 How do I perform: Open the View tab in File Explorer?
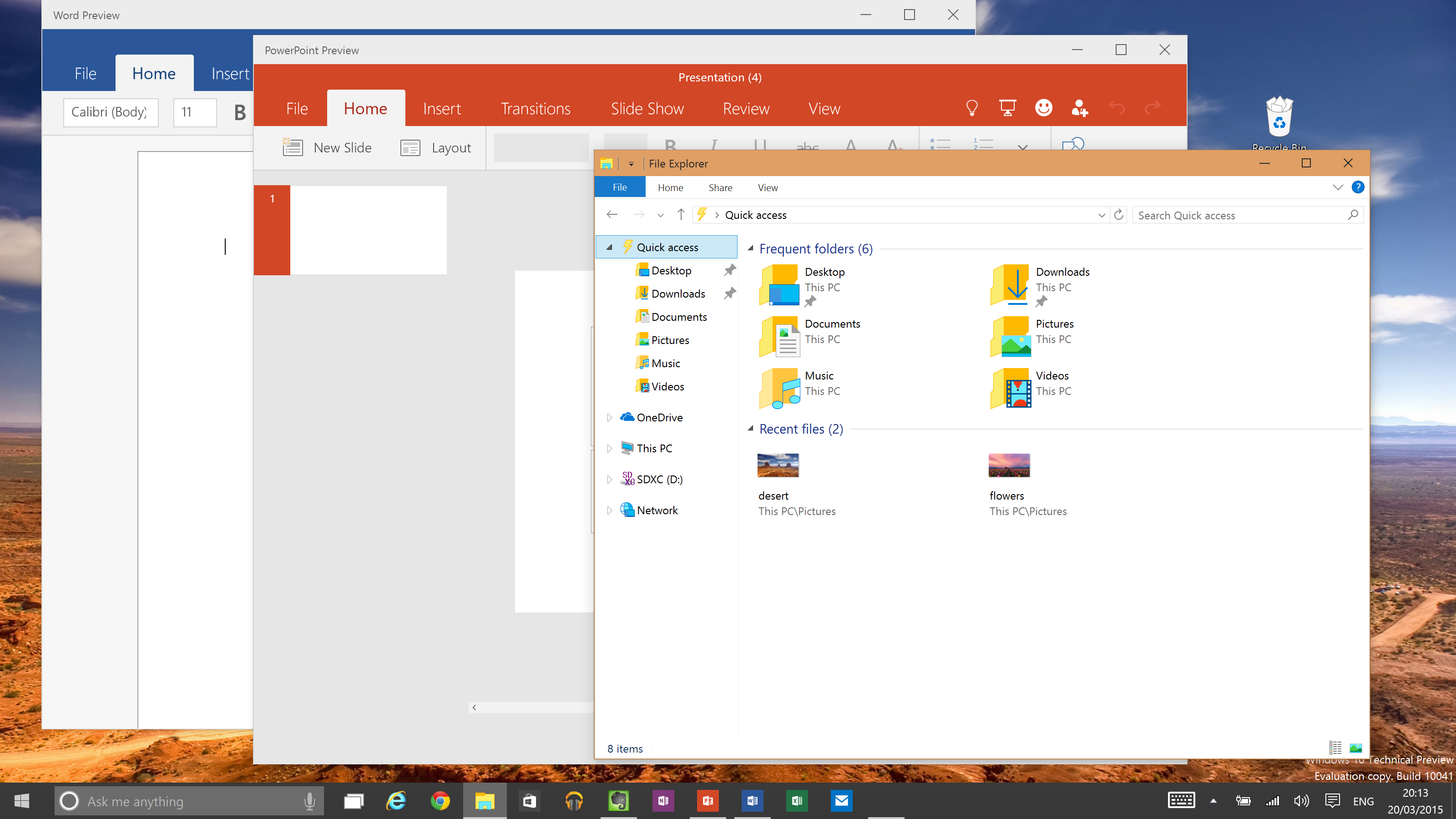[x=768, y=187]
